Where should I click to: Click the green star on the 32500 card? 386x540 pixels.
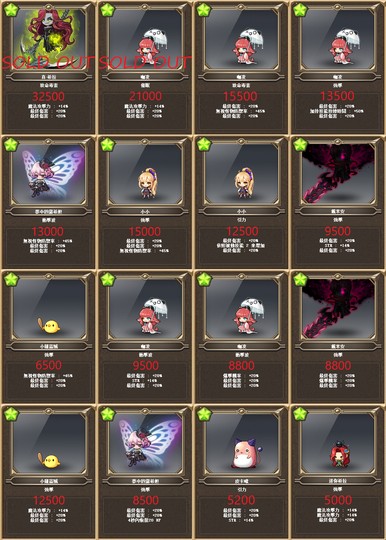point(11,10)
